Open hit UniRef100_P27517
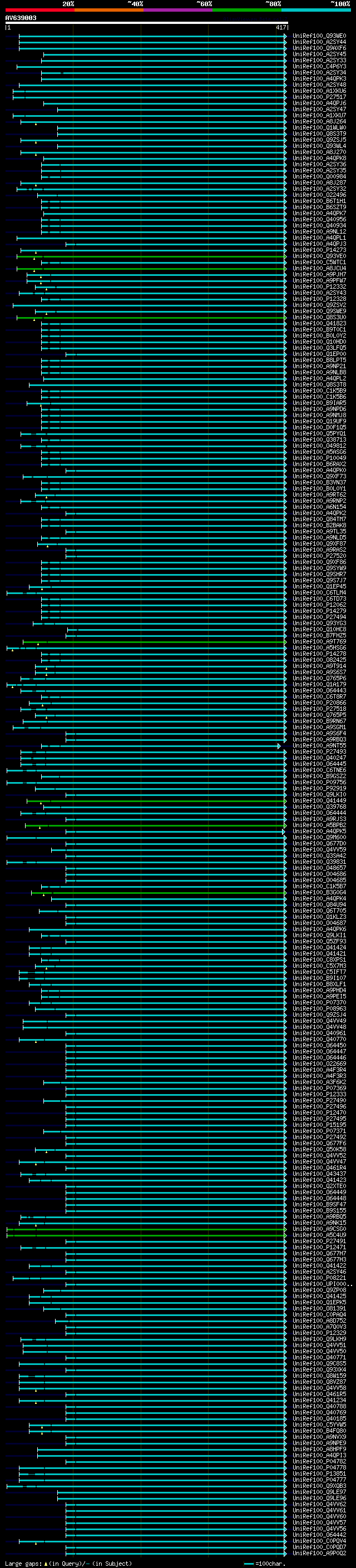The image size is (356, 1568). 319,97
